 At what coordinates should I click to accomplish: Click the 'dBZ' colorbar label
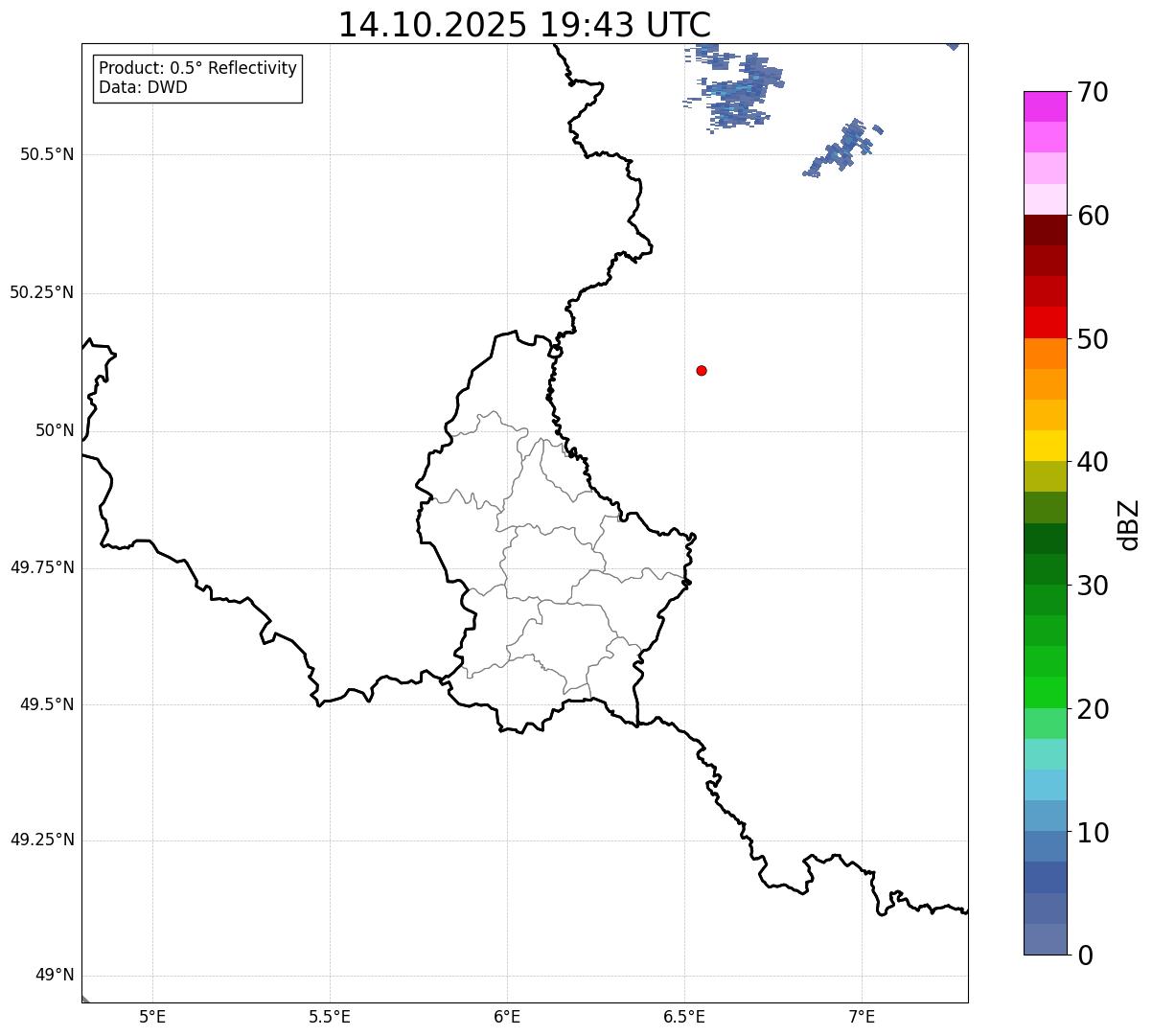(x=1129, y=524)
